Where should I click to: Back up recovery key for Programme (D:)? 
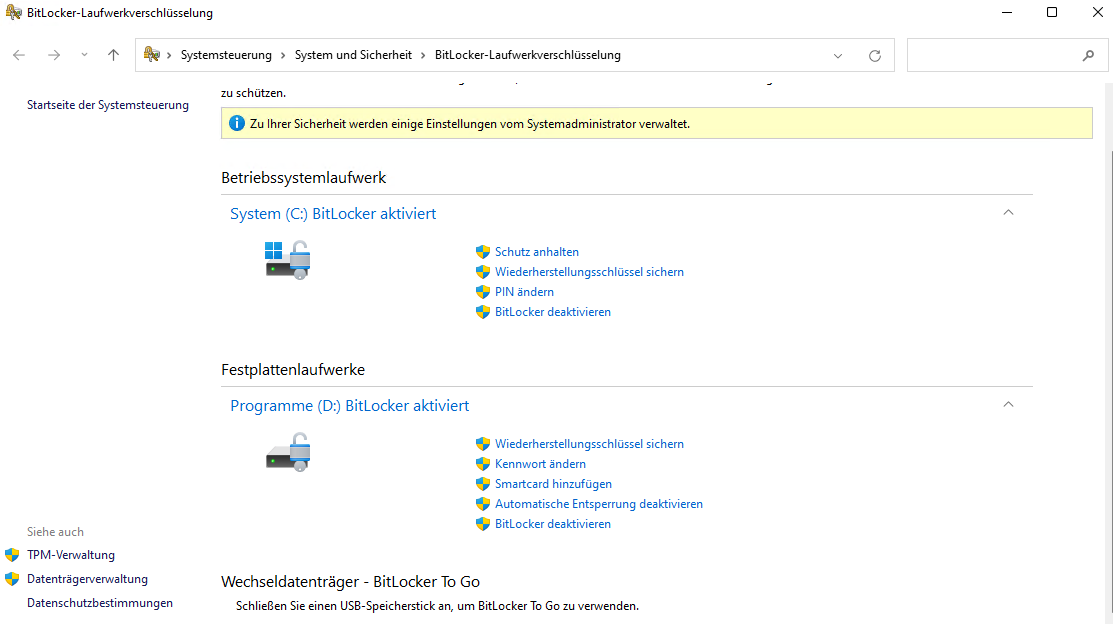tap(589, 444)
